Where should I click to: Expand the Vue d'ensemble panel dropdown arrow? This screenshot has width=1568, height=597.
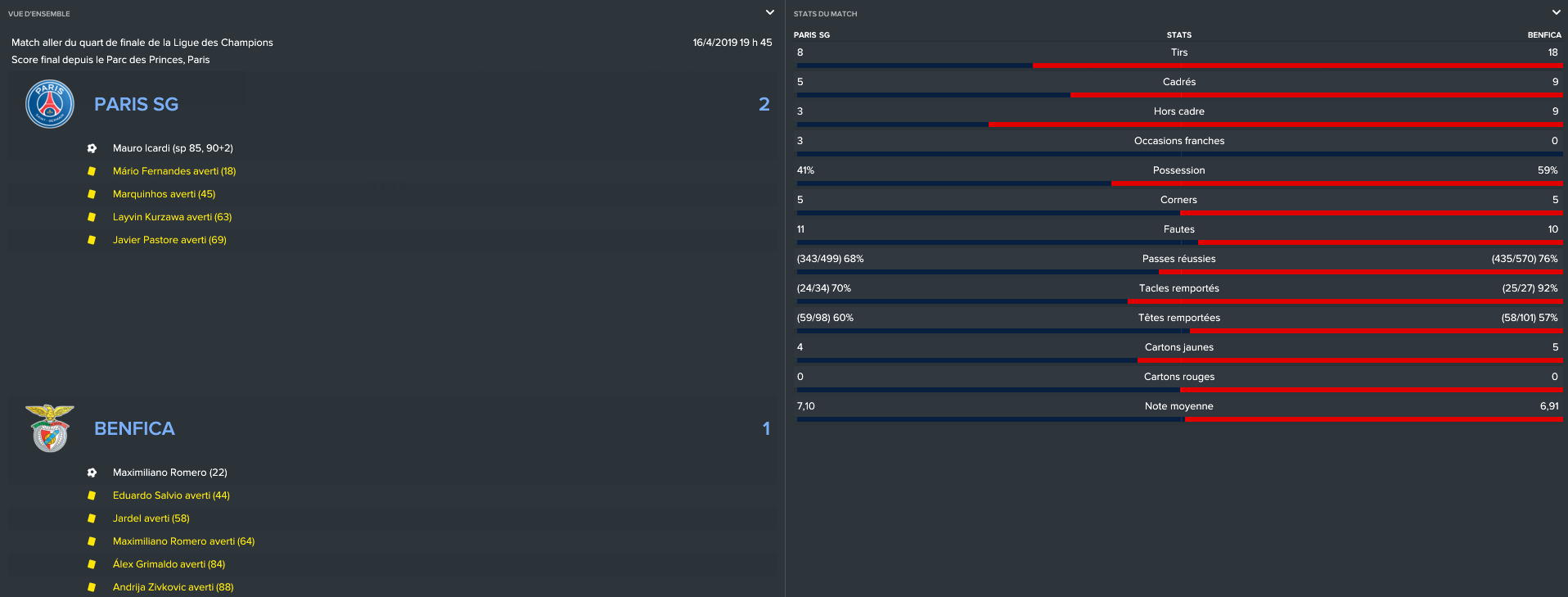pos(769,12)
